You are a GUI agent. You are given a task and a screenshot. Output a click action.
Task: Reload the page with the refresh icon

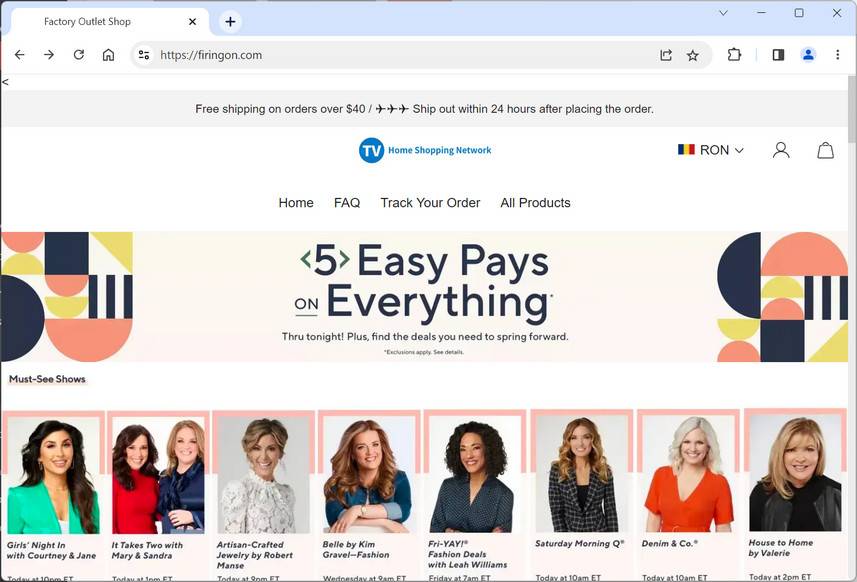79,55
